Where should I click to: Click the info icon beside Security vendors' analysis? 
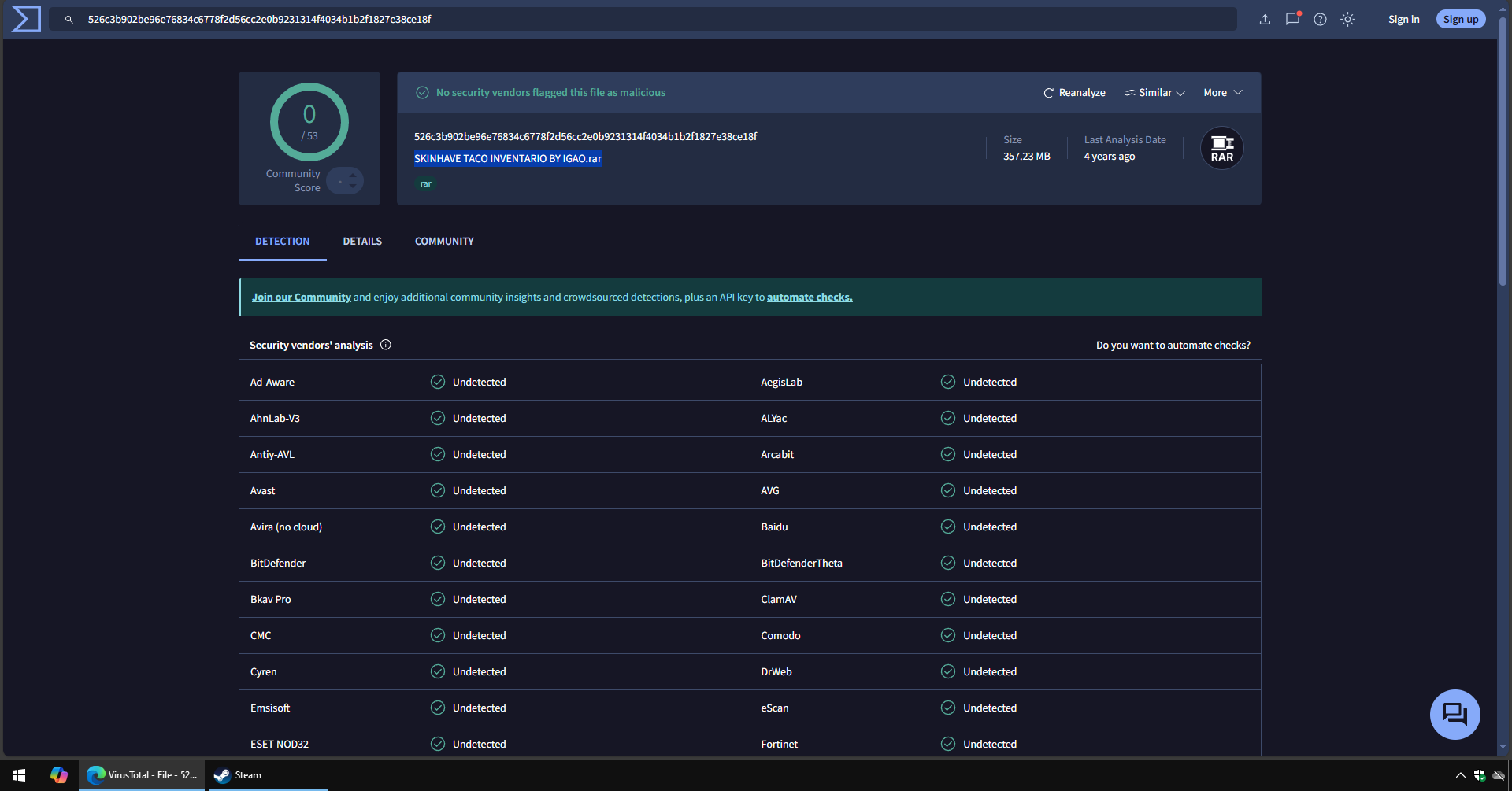pyautogui.click(x=386, y=345)
